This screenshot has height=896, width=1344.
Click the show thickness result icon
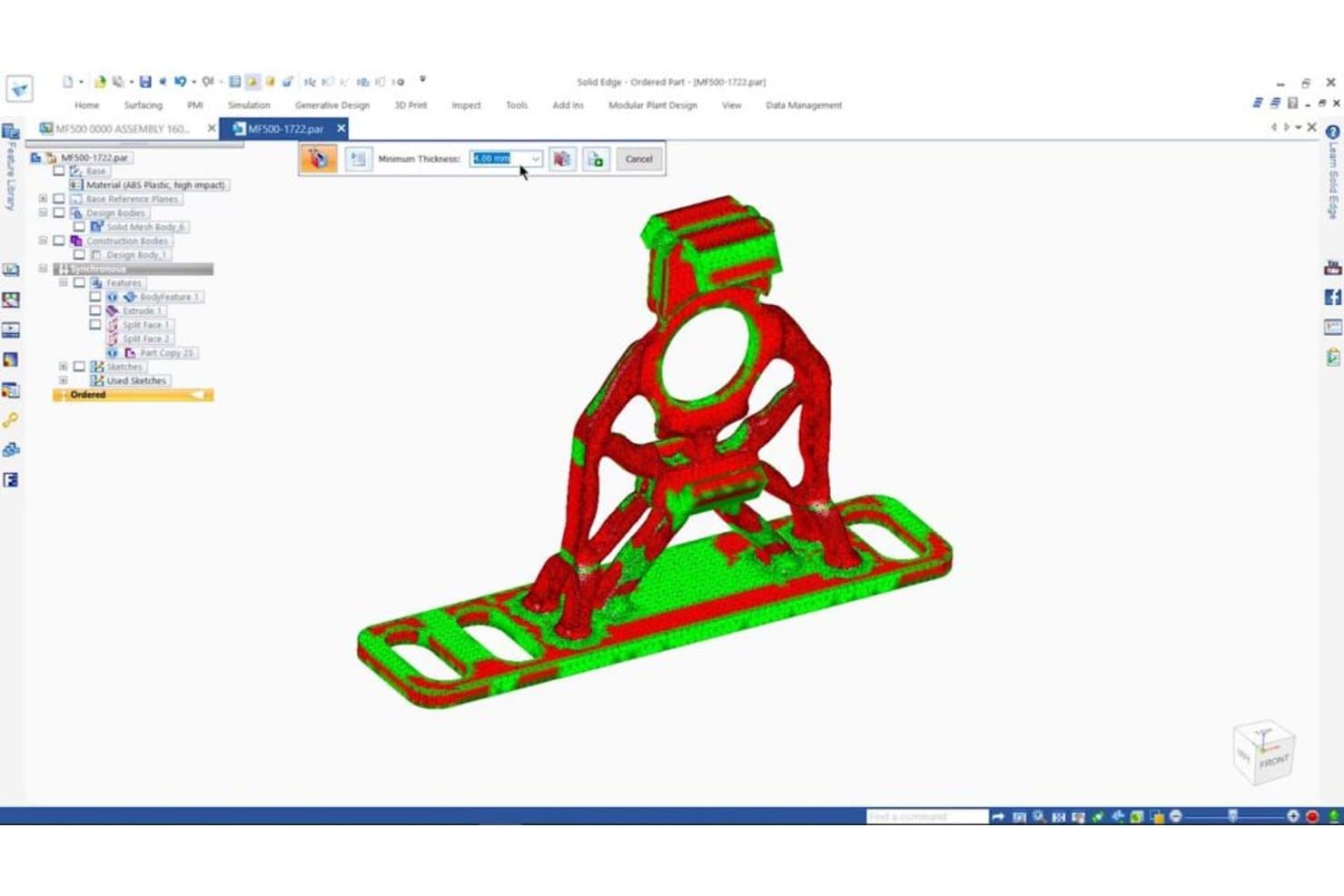(x=562, y=159)
